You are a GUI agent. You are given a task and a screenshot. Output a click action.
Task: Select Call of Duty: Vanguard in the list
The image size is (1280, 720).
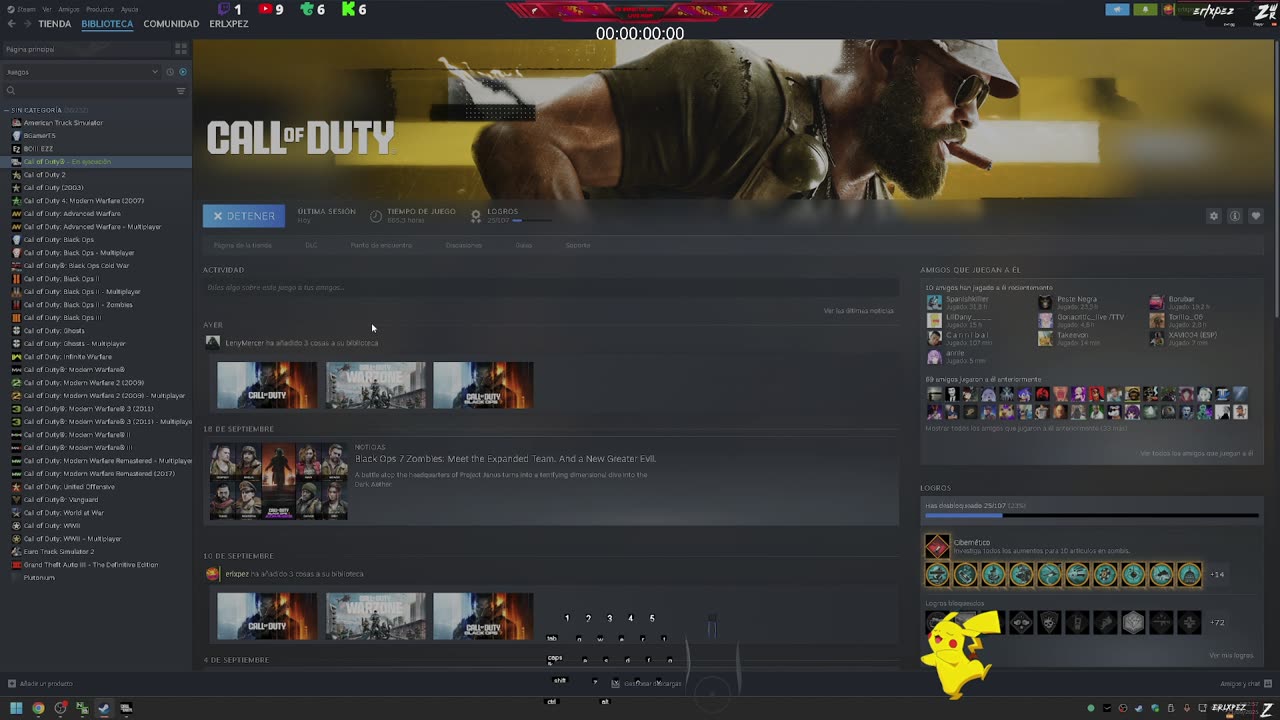(x=60, y=500)
